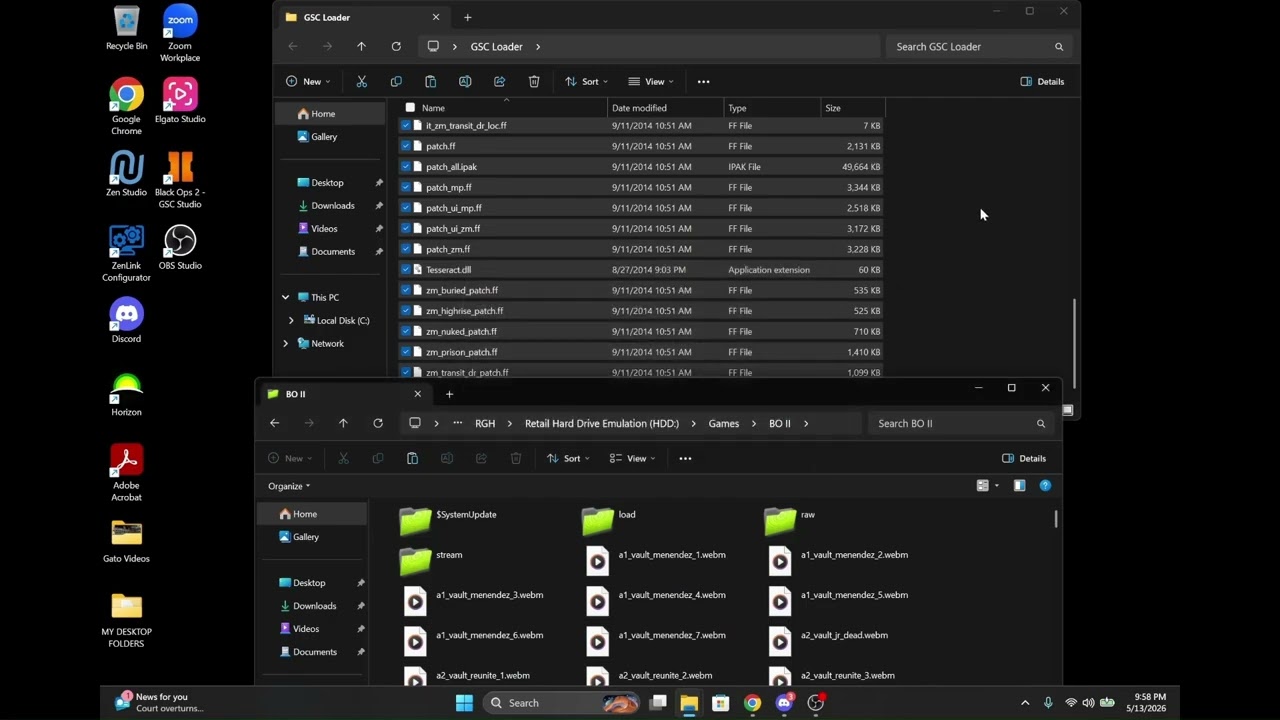Click the Games breadcrumb in BO II
The height and width of the screenshot is (720, 1280).
click(724, 424)
